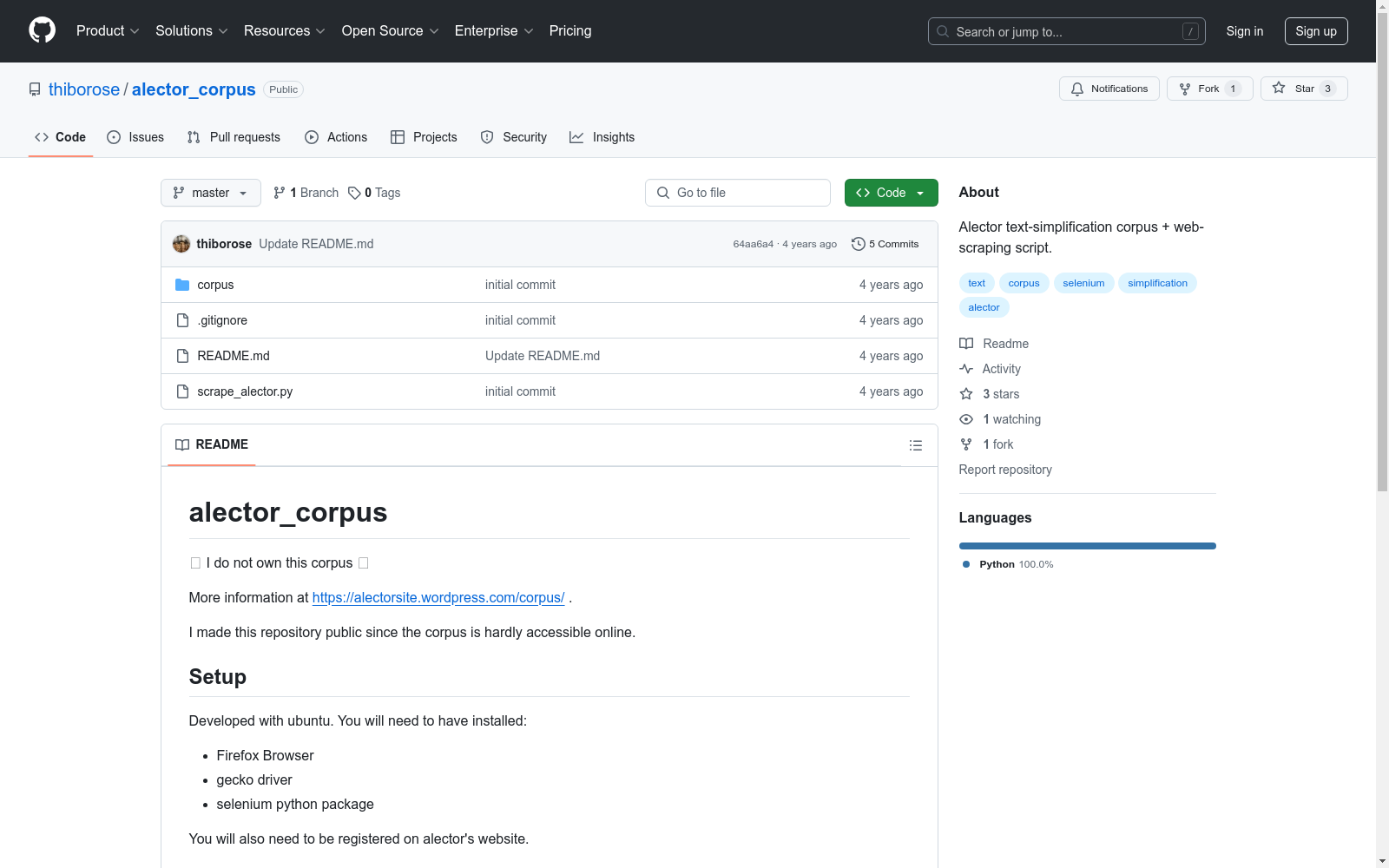
Task: Open the GitHub homepage logo
Action: point(42,30)
